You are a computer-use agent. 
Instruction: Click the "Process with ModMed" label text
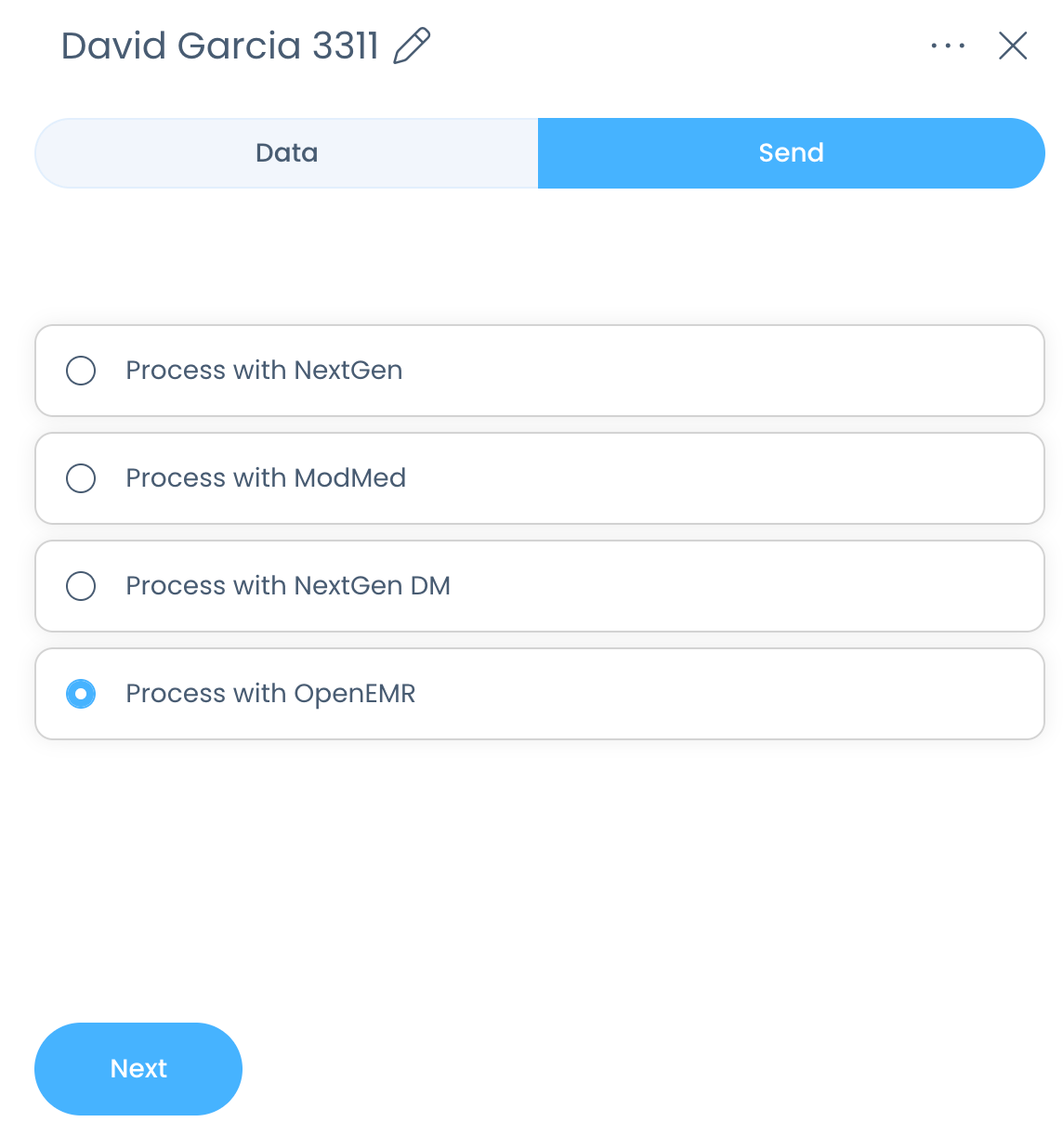coord(266,478)
